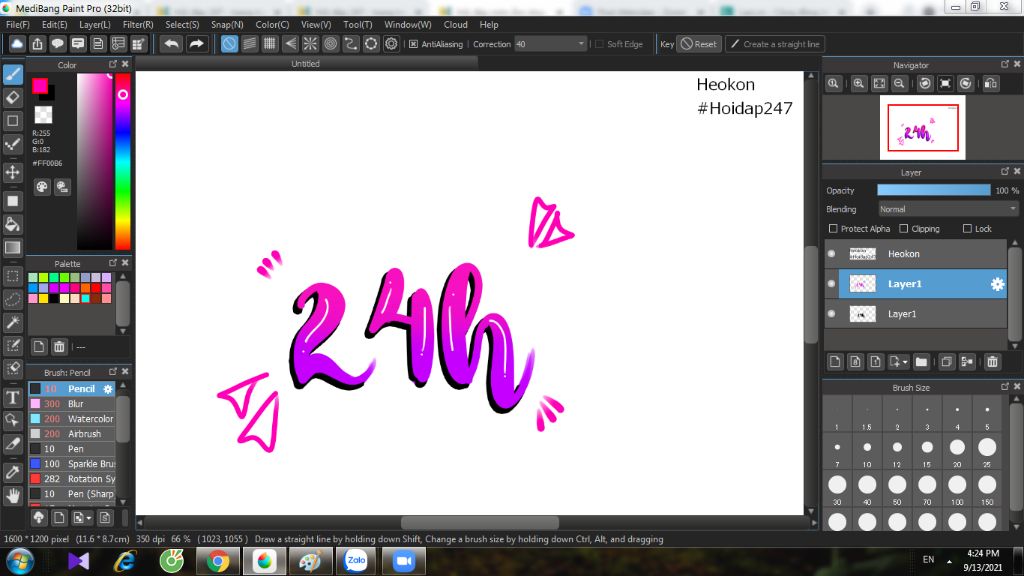The height and width of the screenshot is (576, 1024).
Task: Open add-layer dropdown arrow in Layer panel
Action: tap(905, 362)
